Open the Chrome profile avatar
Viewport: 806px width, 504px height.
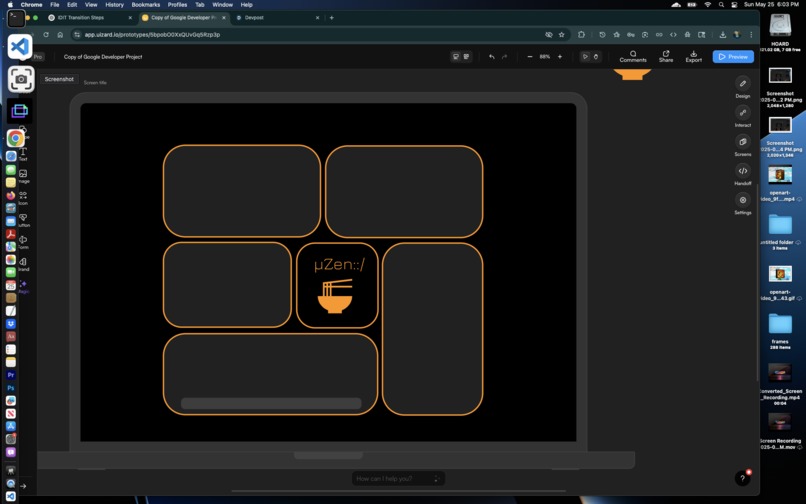737,34
